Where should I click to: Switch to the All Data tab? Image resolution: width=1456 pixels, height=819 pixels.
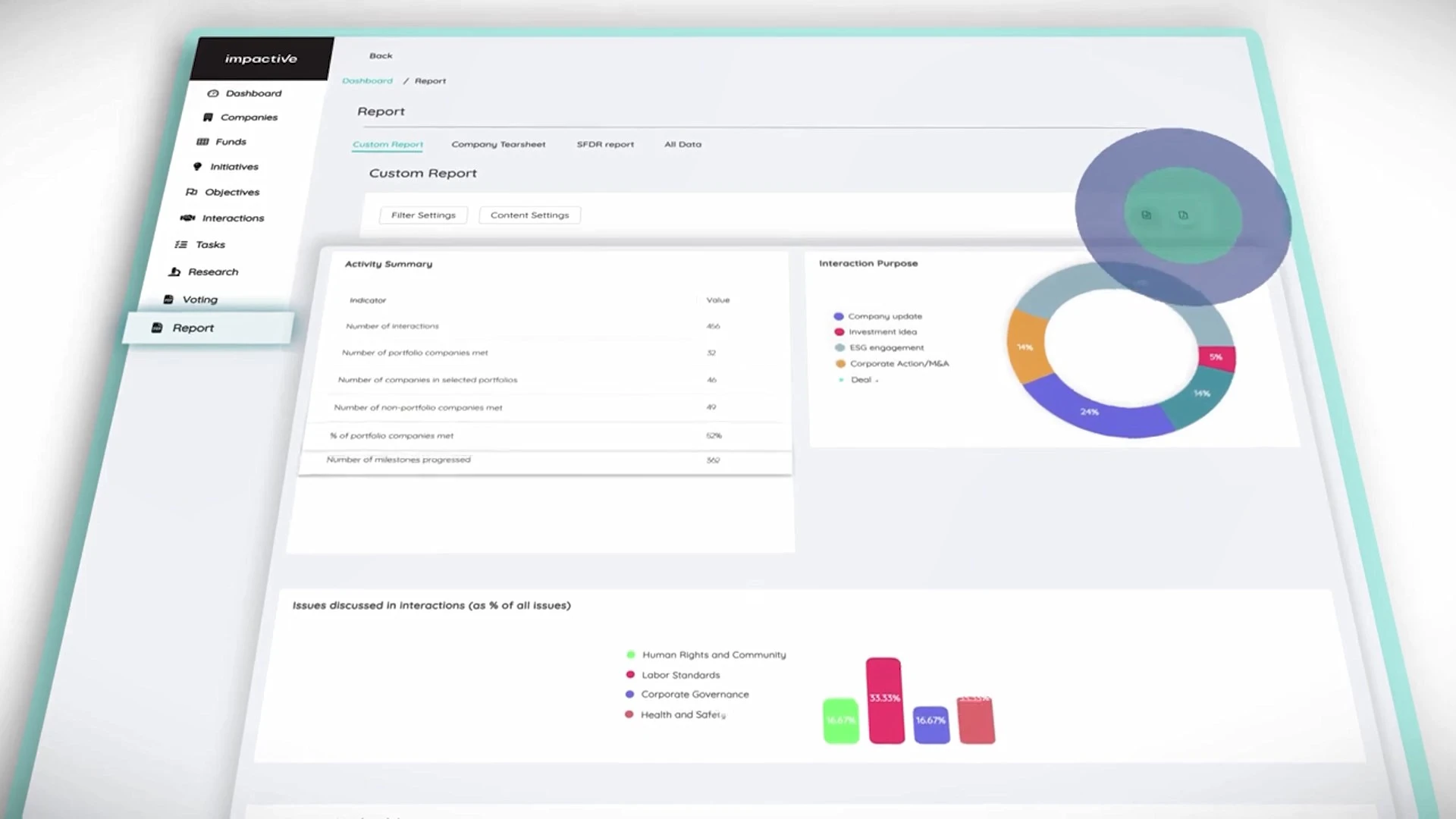[682, 144]
